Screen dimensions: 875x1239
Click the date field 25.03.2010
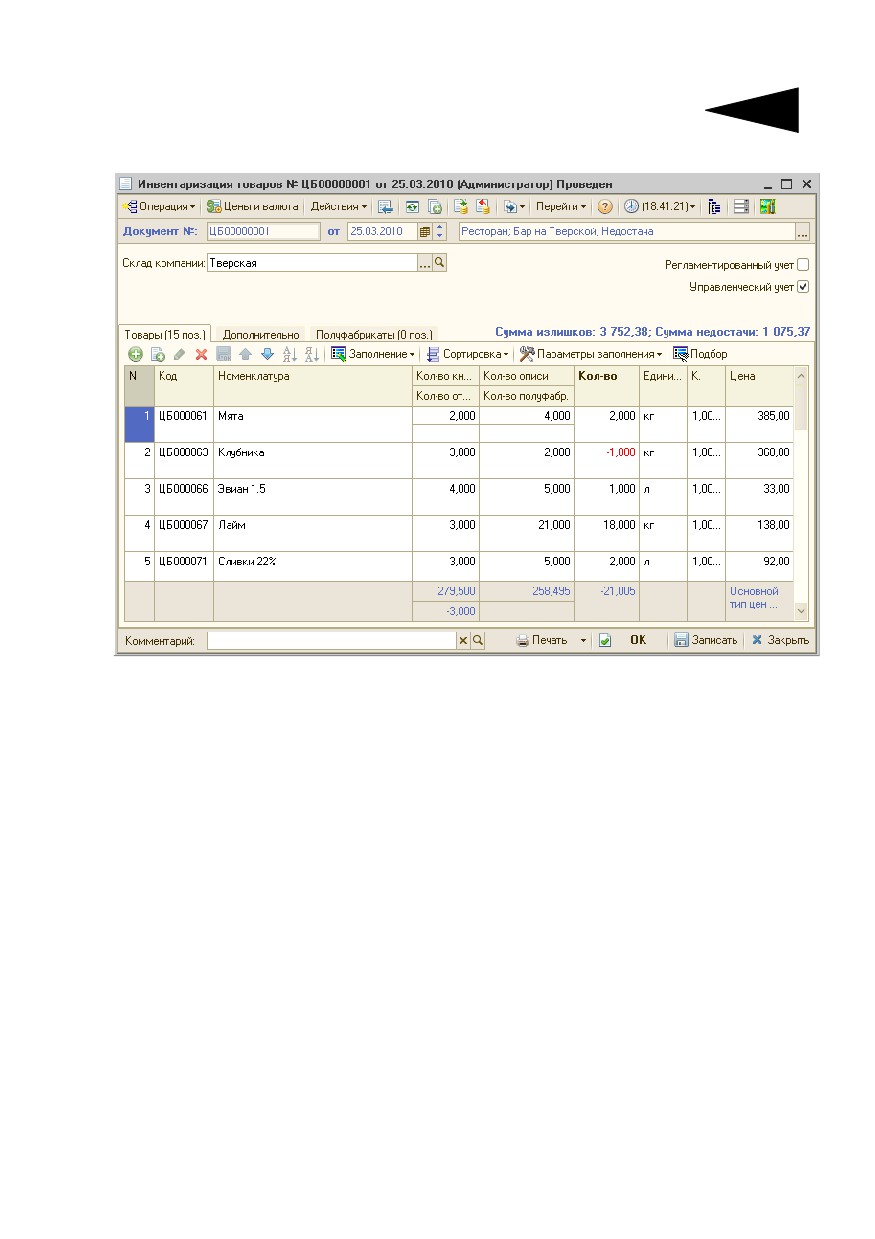coord(382,231)
